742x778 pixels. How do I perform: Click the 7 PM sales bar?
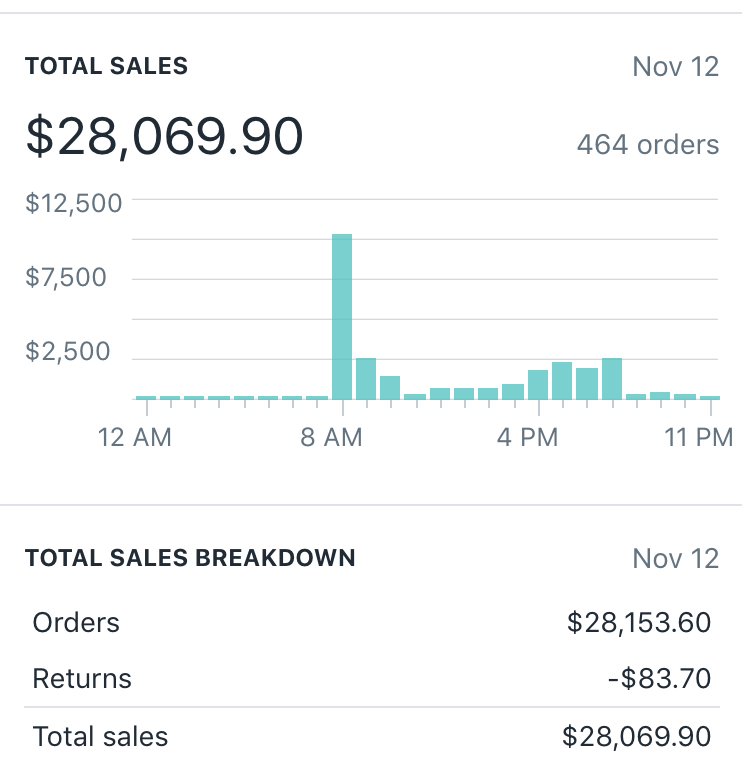[x=612, y=379]
